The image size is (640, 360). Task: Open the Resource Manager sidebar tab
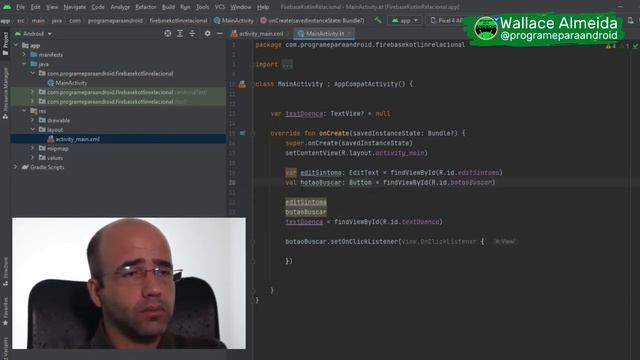5,93
